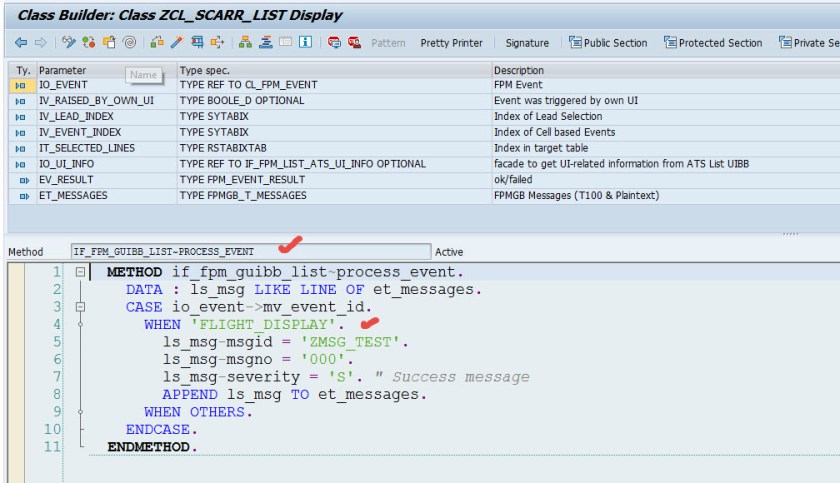Viewport: 840px width, 483px height.
Task: Click 'ZMSG_TEST' string on line 5
Action: pyautogui.click(x=350, y=342)
